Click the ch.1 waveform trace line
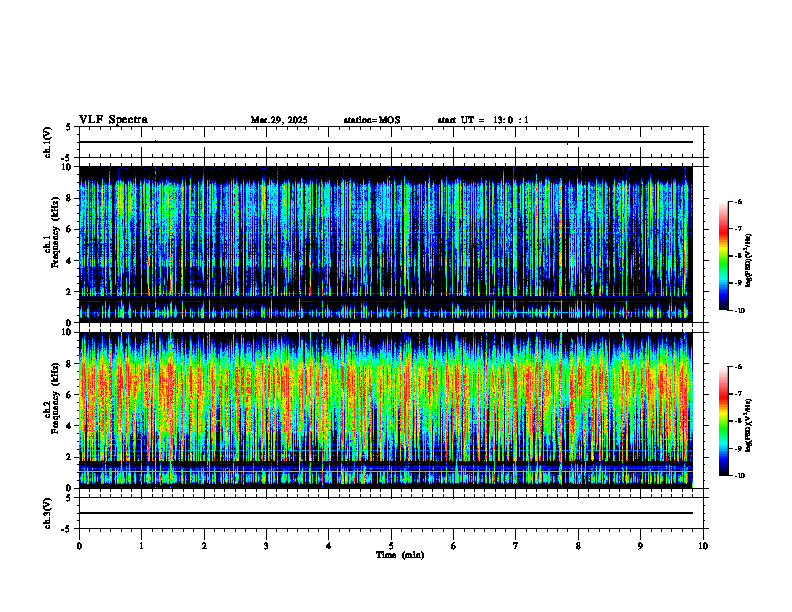The height and width of the screenshot is (612, 792). (x=386, y=142)
